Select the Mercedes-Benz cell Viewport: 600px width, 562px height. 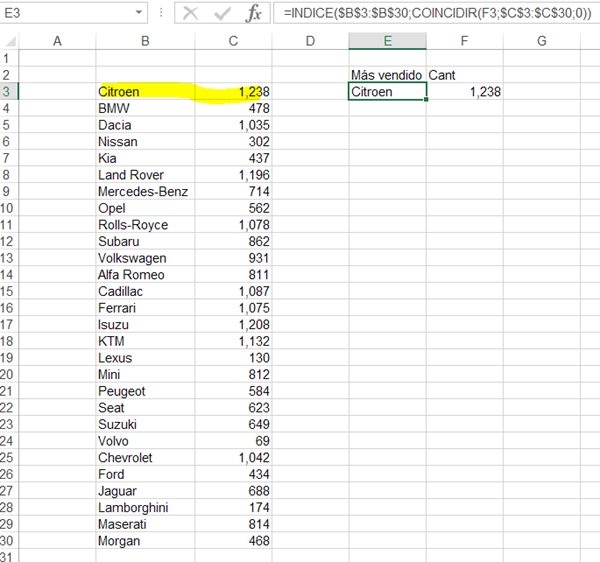tap(145, 191)
